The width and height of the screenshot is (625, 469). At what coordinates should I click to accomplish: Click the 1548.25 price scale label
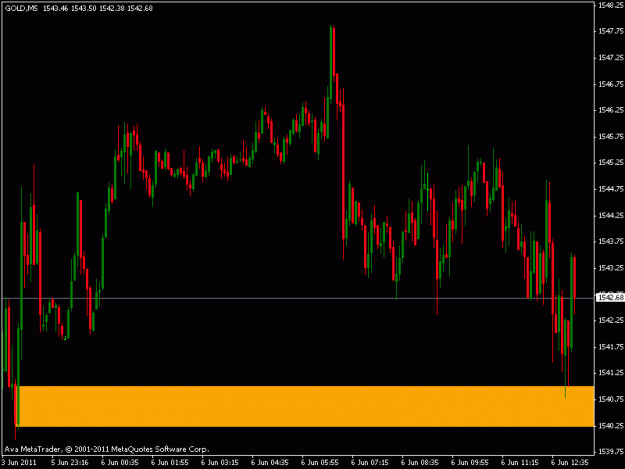[x=611, y=5]
